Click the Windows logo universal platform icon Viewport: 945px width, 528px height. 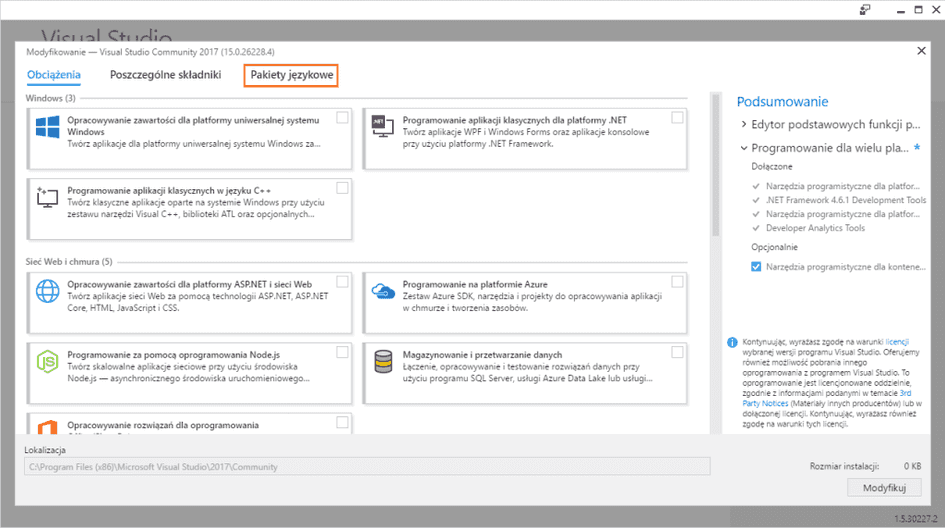(47, 128)
